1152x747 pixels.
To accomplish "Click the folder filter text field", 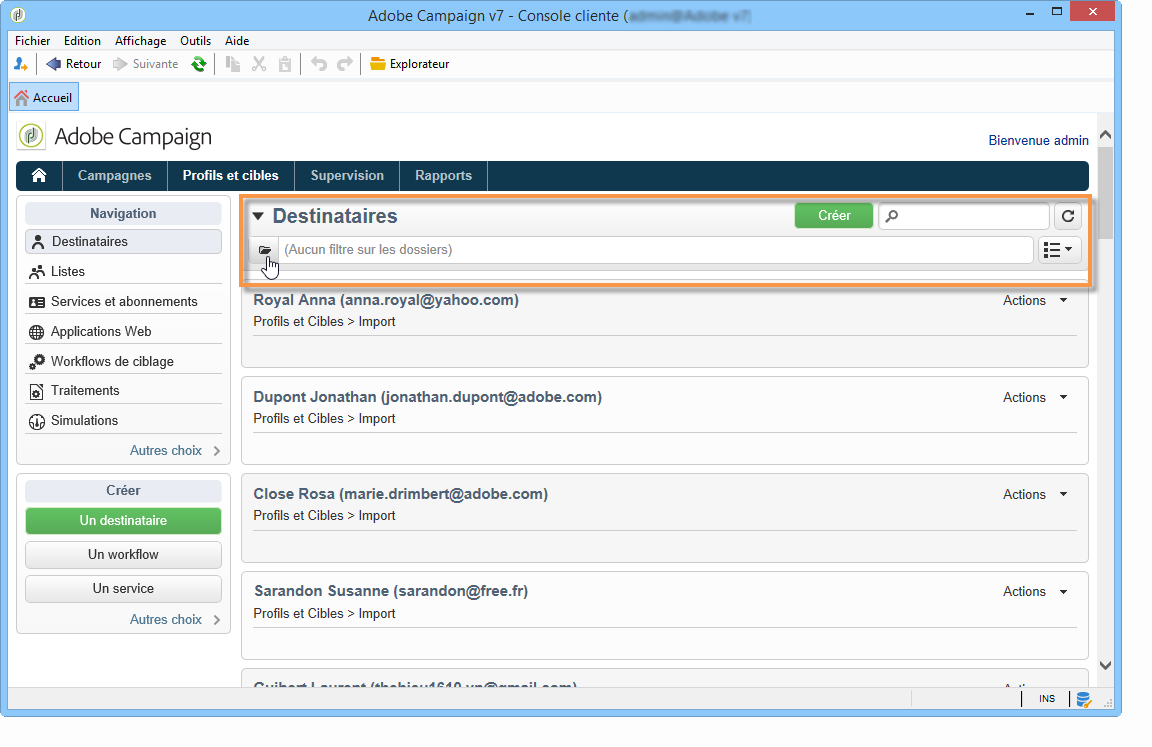I will (655, 250).
